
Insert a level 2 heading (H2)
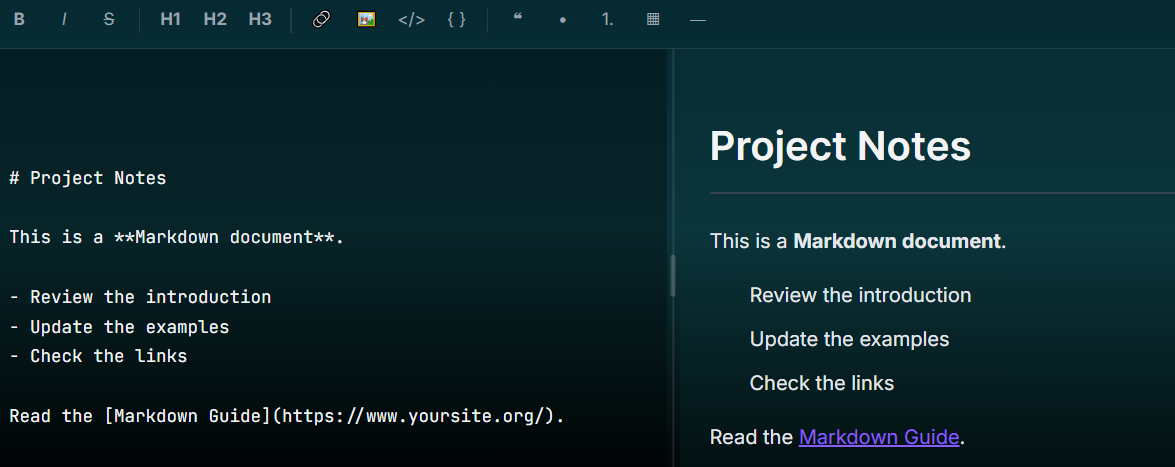pyautogui.click(x=215, y=20)
